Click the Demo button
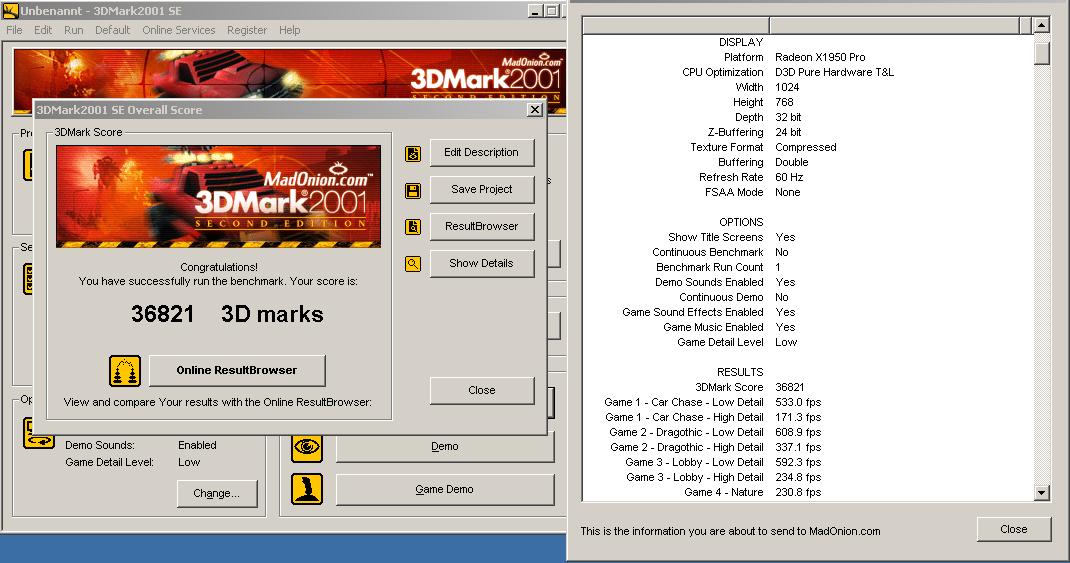 tap(445, 446)
